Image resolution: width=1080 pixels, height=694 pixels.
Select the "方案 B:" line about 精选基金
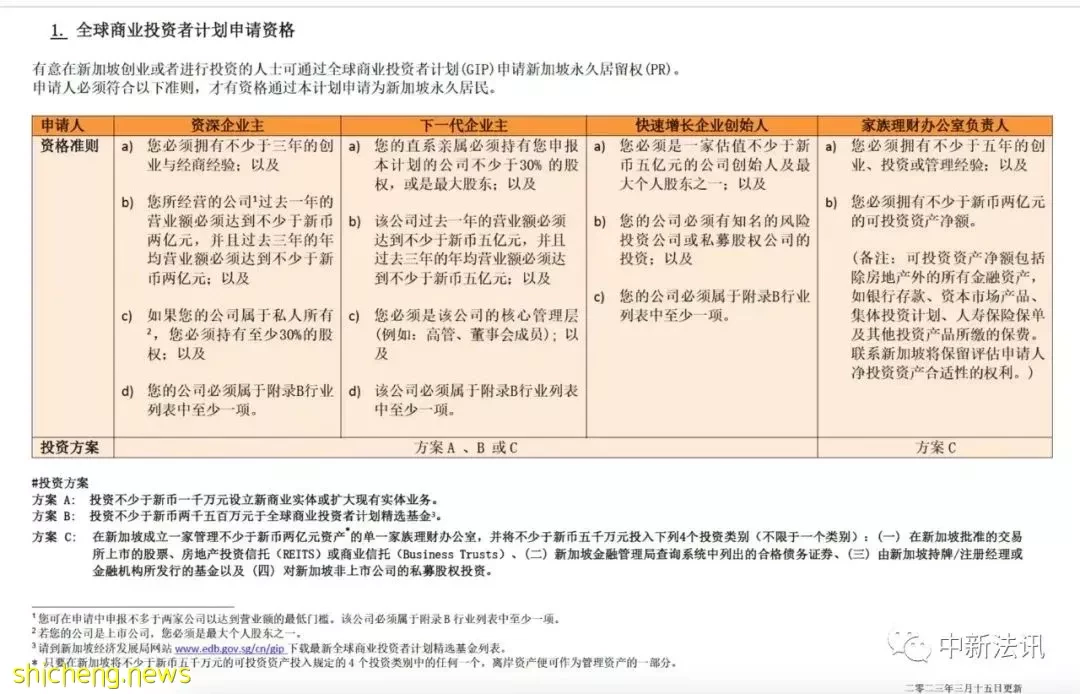[x=236, y=516]
